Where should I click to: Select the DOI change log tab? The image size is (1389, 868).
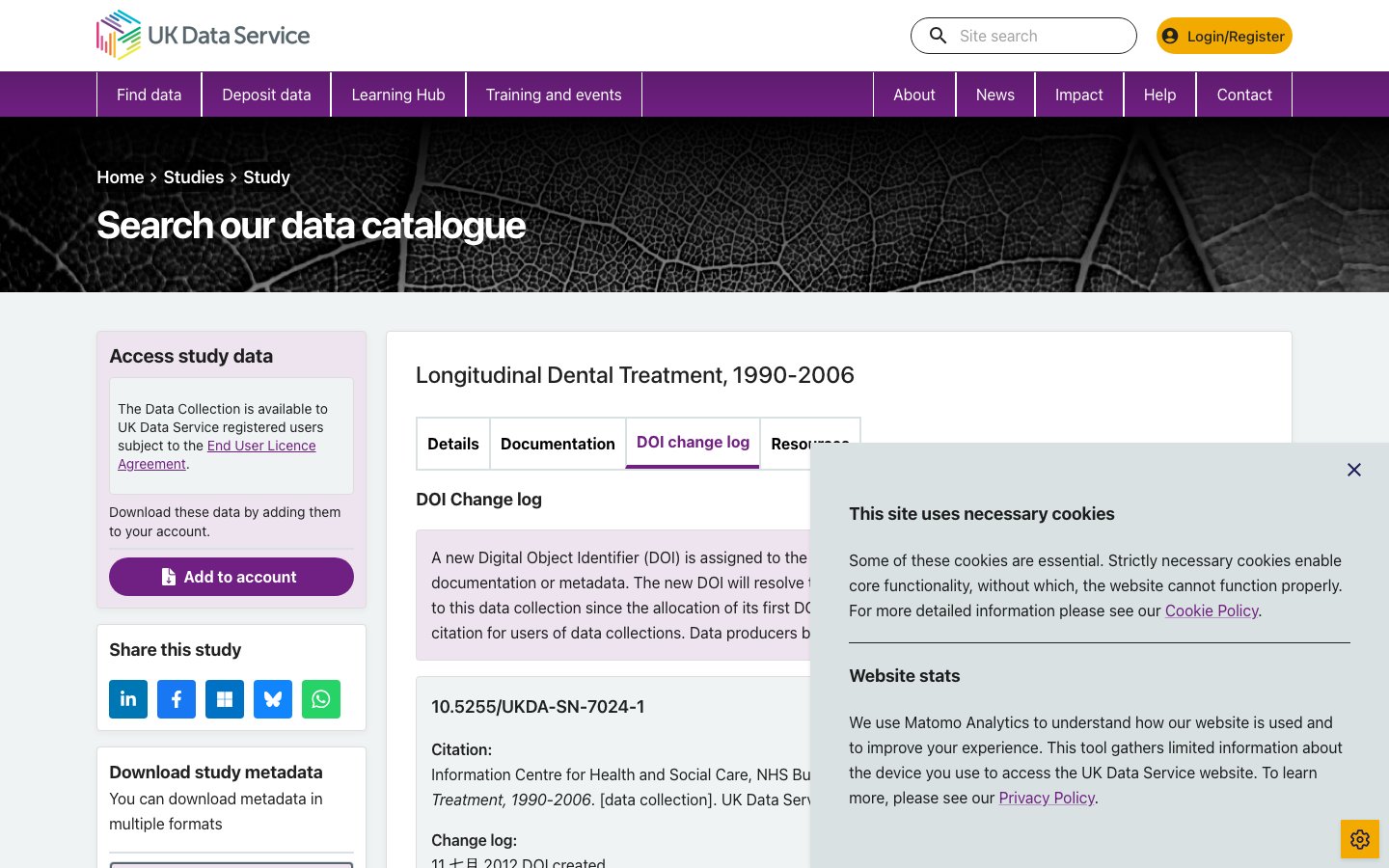(693, 443)
